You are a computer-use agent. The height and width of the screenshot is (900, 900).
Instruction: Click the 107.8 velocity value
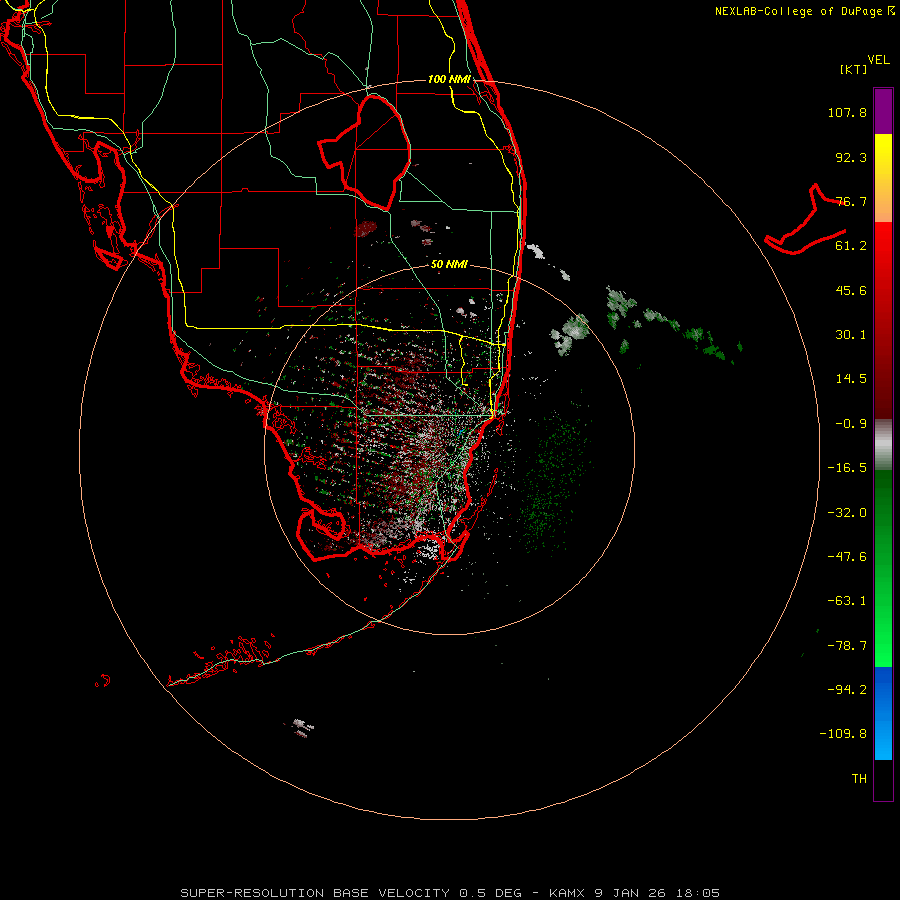[x=847, y=112]
